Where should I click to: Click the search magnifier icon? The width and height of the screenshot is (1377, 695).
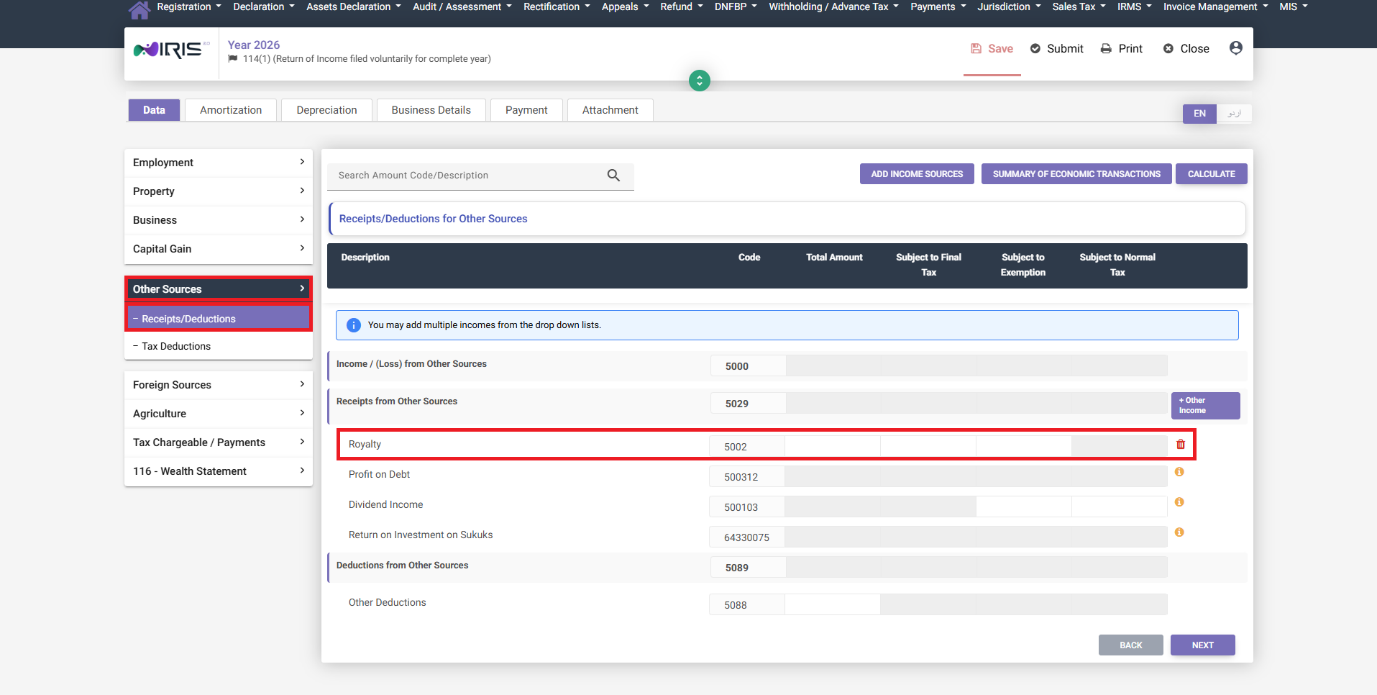pyautogui.click(x=614, y=175)
